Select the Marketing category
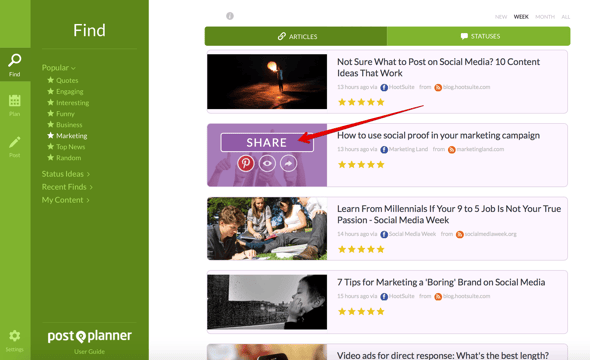This screenshot has height=360, width=590. pos(67,135)
